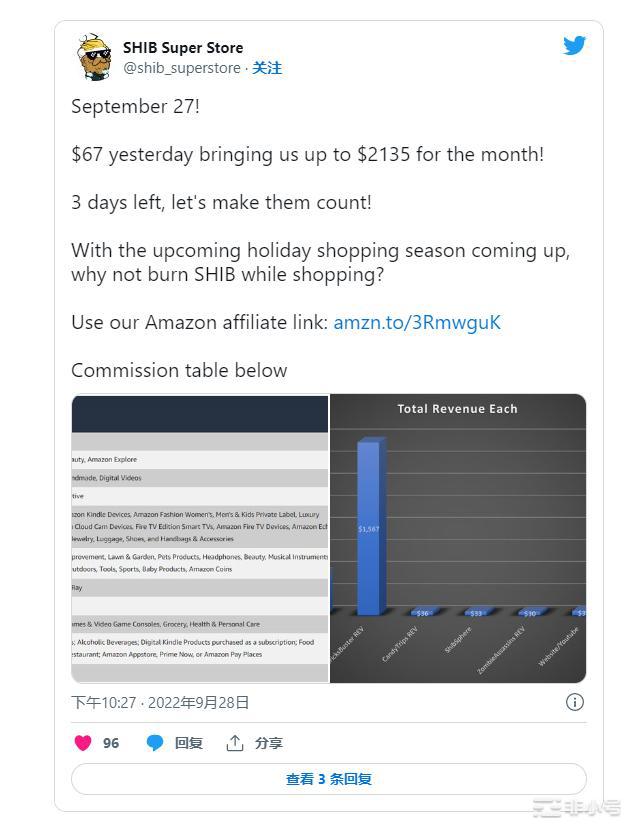The height and width of the screenshot is (826, 629).
Task: Click the like count 96
Action: coord(111,743)
